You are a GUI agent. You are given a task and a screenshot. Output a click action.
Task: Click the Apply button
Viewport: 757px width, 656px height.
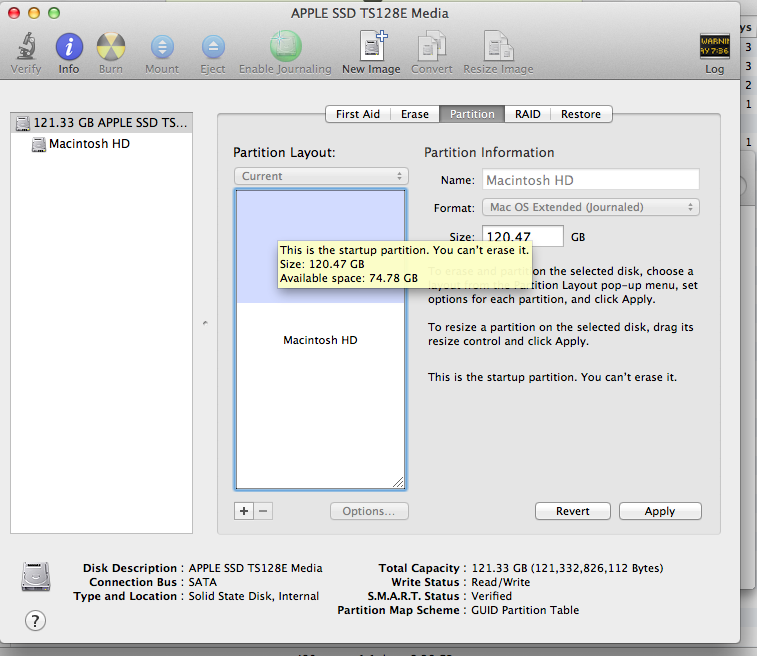659,511
